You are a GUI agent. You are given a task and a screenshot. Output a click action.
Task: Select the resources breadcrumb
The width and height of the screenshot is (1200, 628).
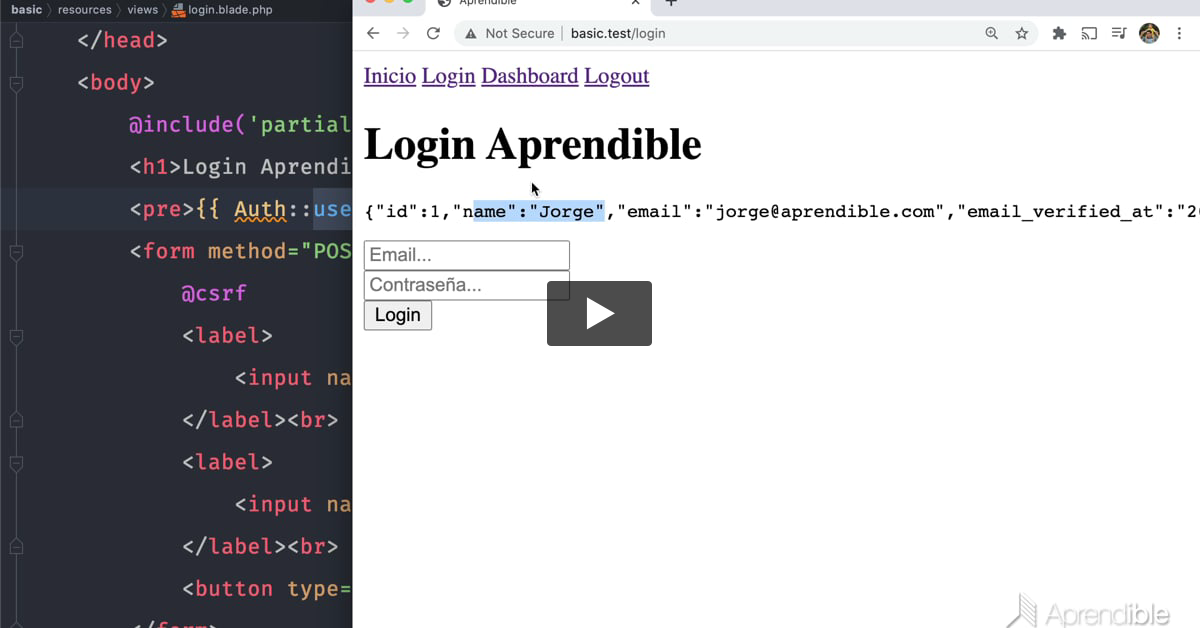click(84, 9)
